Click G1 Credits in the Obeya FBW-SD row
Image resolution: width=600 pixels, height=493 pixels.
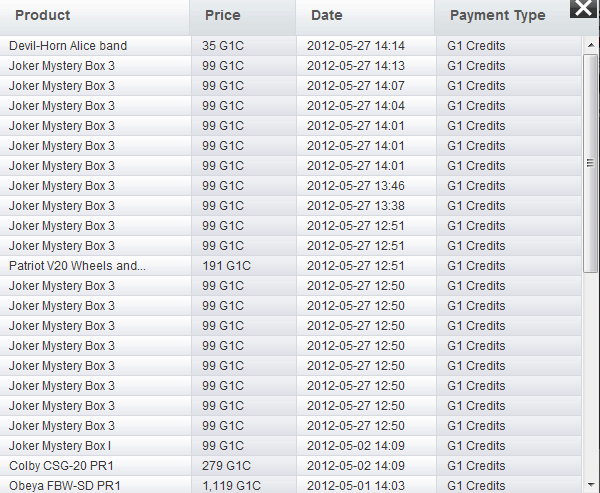tap(476, 486)
